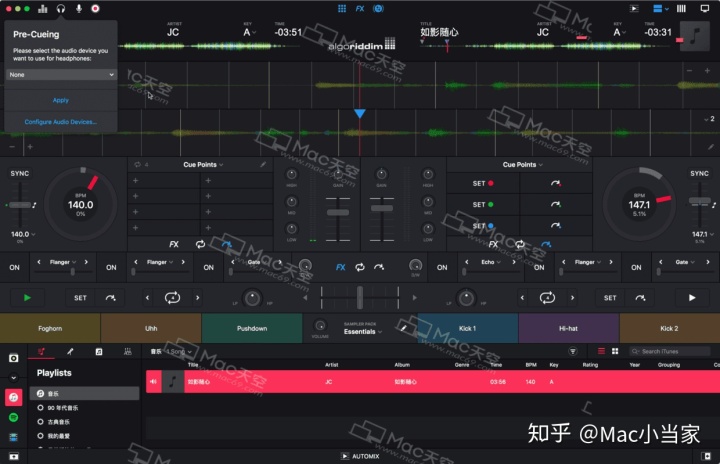Select the fourth library tab icon
Image resolution: width=720 pixels, height=464 pixels.
pos(128,351)
